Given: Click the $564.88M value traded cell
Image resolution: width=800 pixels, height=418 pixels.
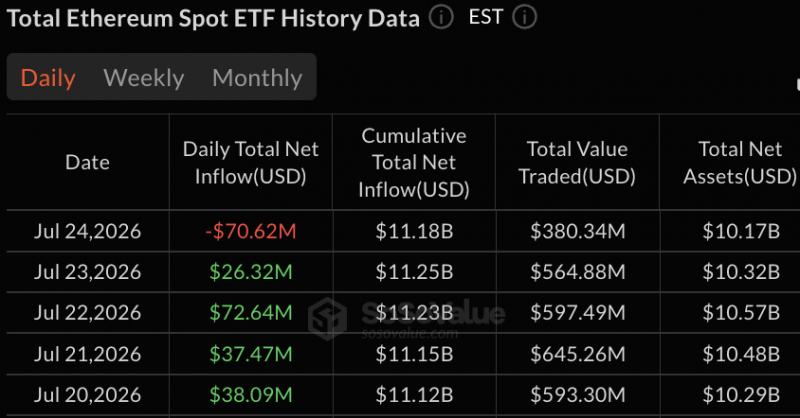Looking at the screenshot, I should pos(578,272).
